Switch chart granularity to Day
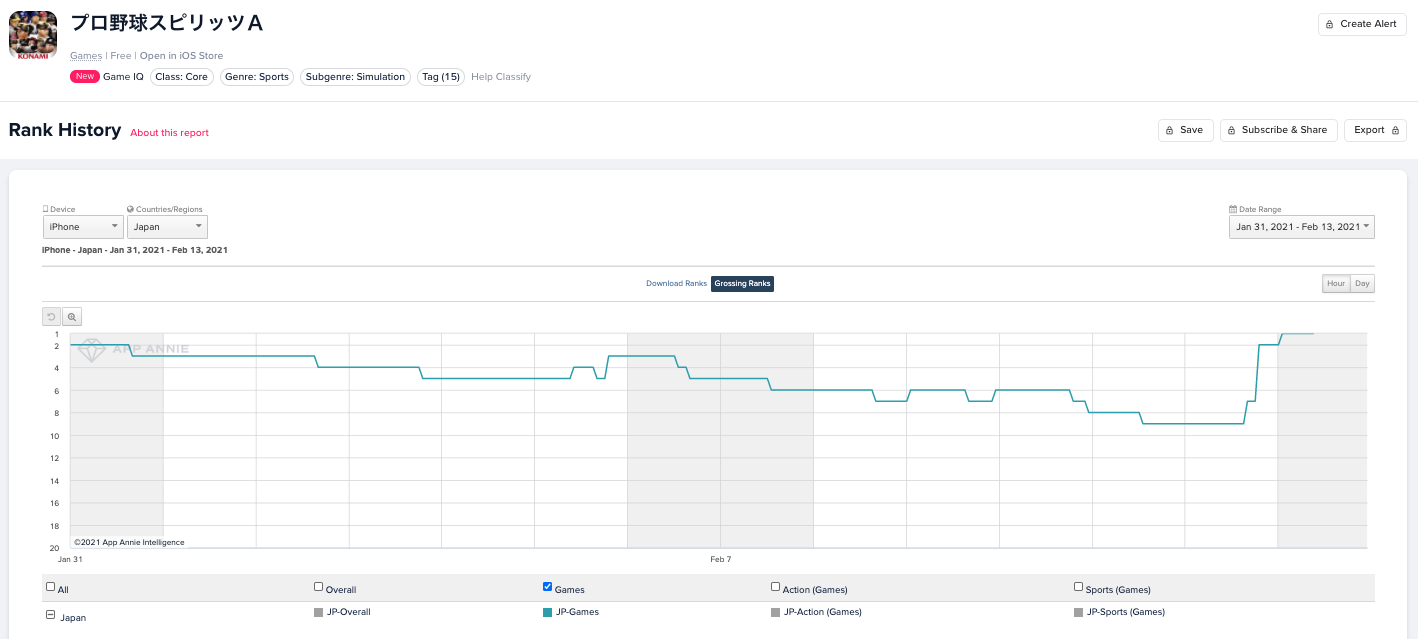 [1362, 284]
